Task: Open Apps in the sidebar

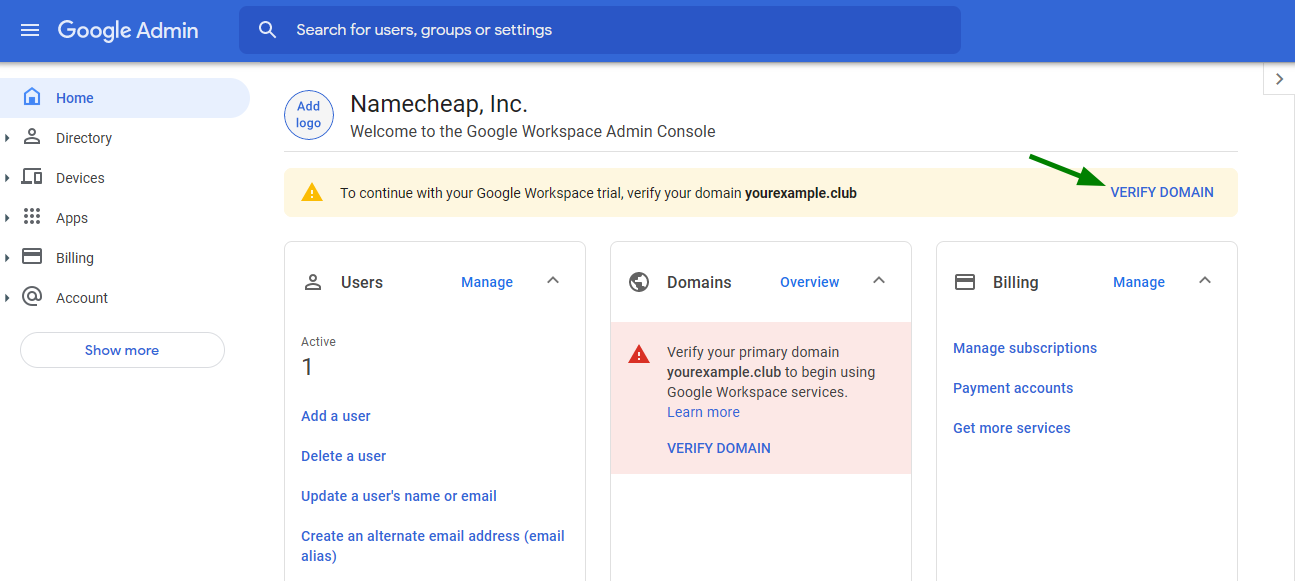Action: (72, 218)
